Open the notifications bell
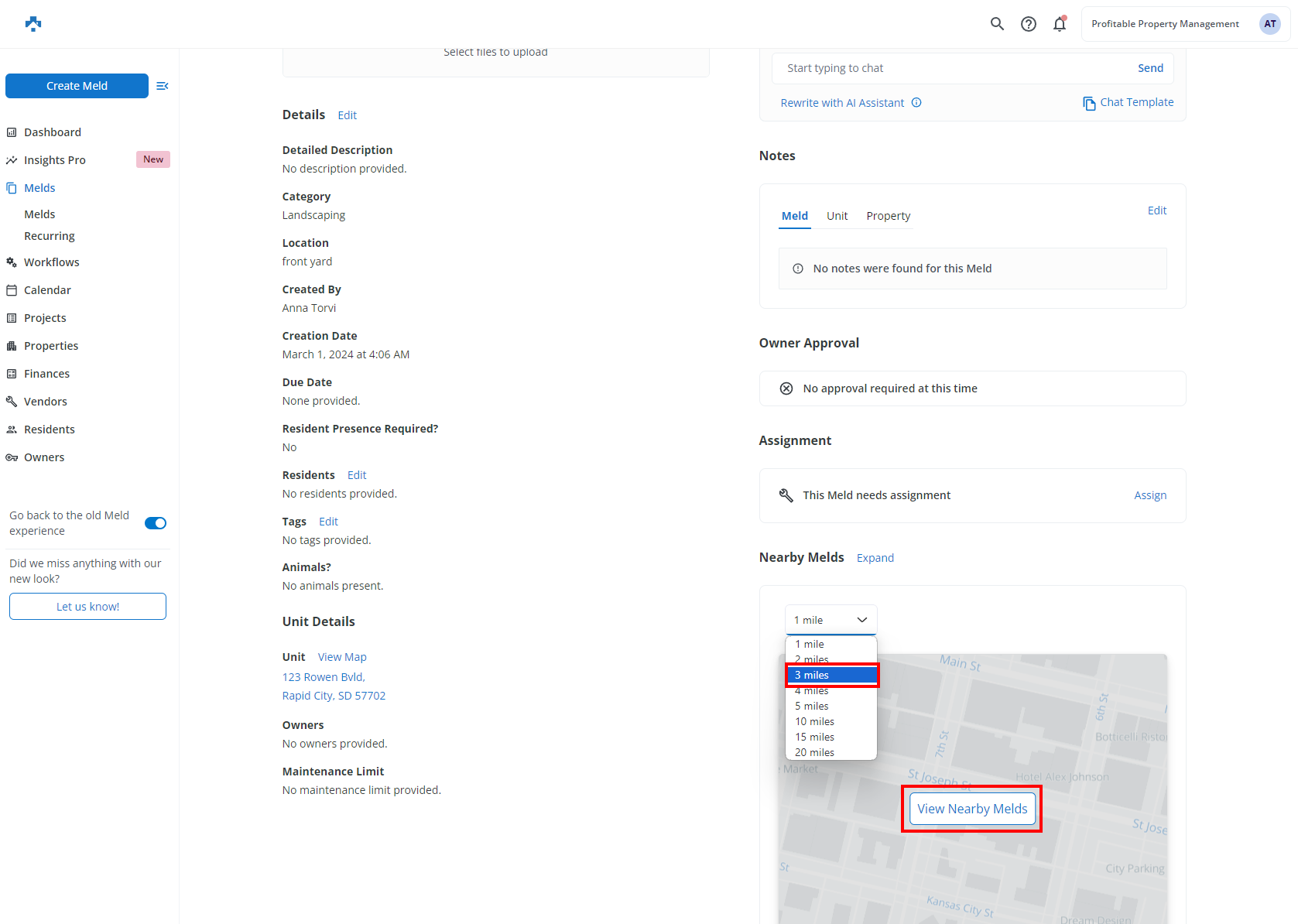The height and width of the screenshot is (924, 1298). [1060, 24]
